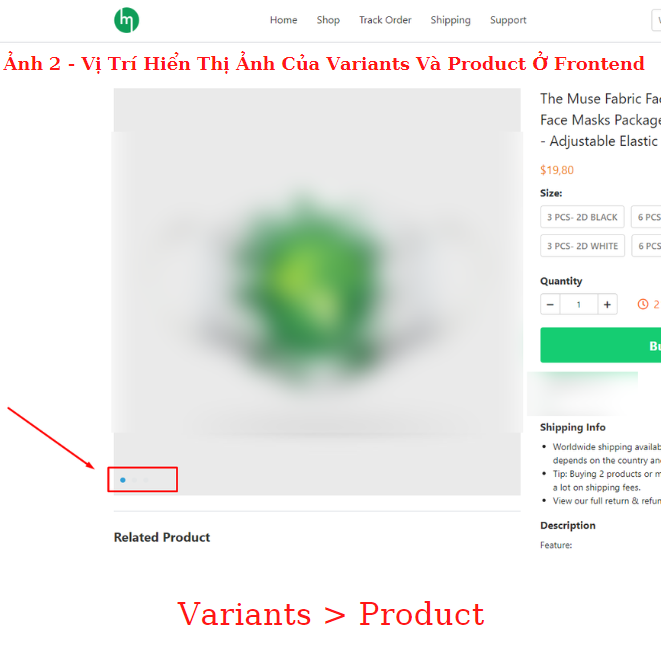This screenshot has width=661, height=652.
Task: Open the Home menu item
Action: pos(283,20)
